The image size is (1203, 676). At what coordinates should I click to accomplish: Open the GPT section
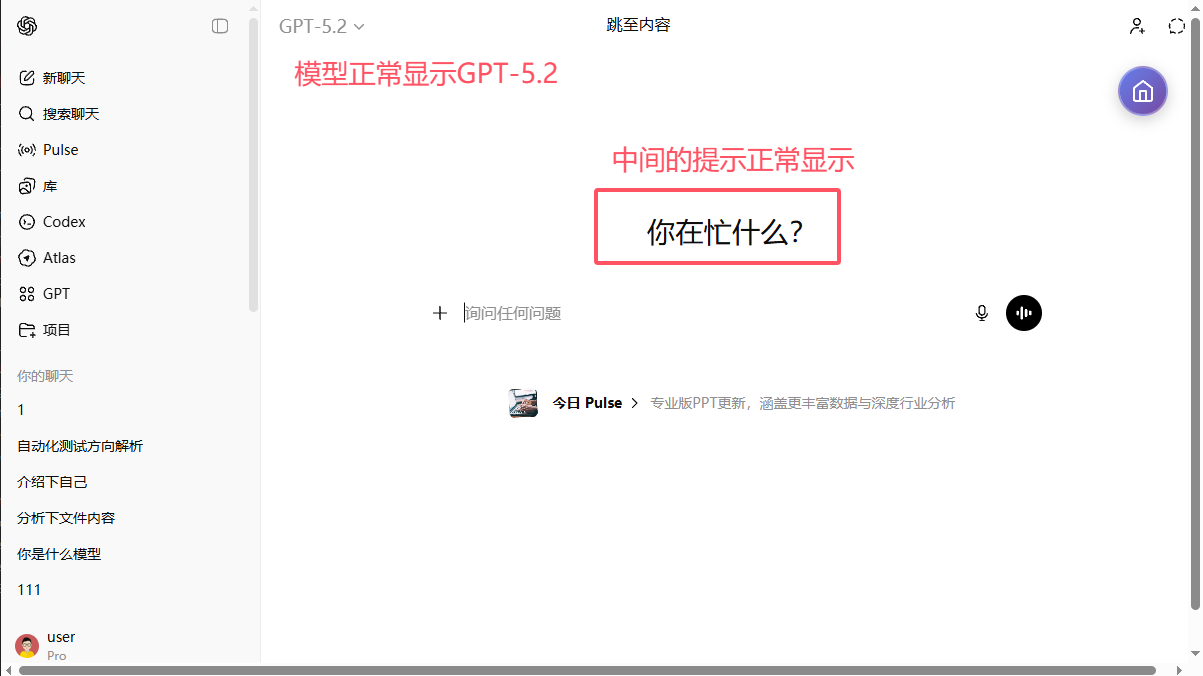click(44, 293)
